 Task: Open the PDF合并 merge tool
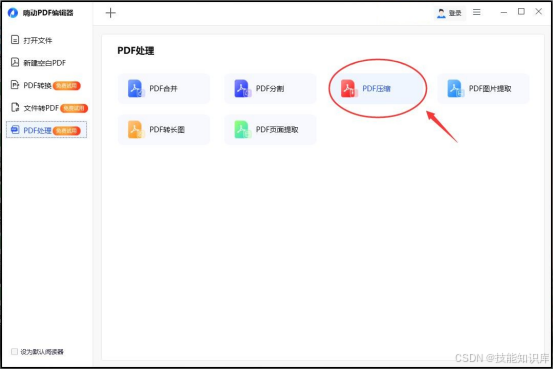click(x=164, y=89)
